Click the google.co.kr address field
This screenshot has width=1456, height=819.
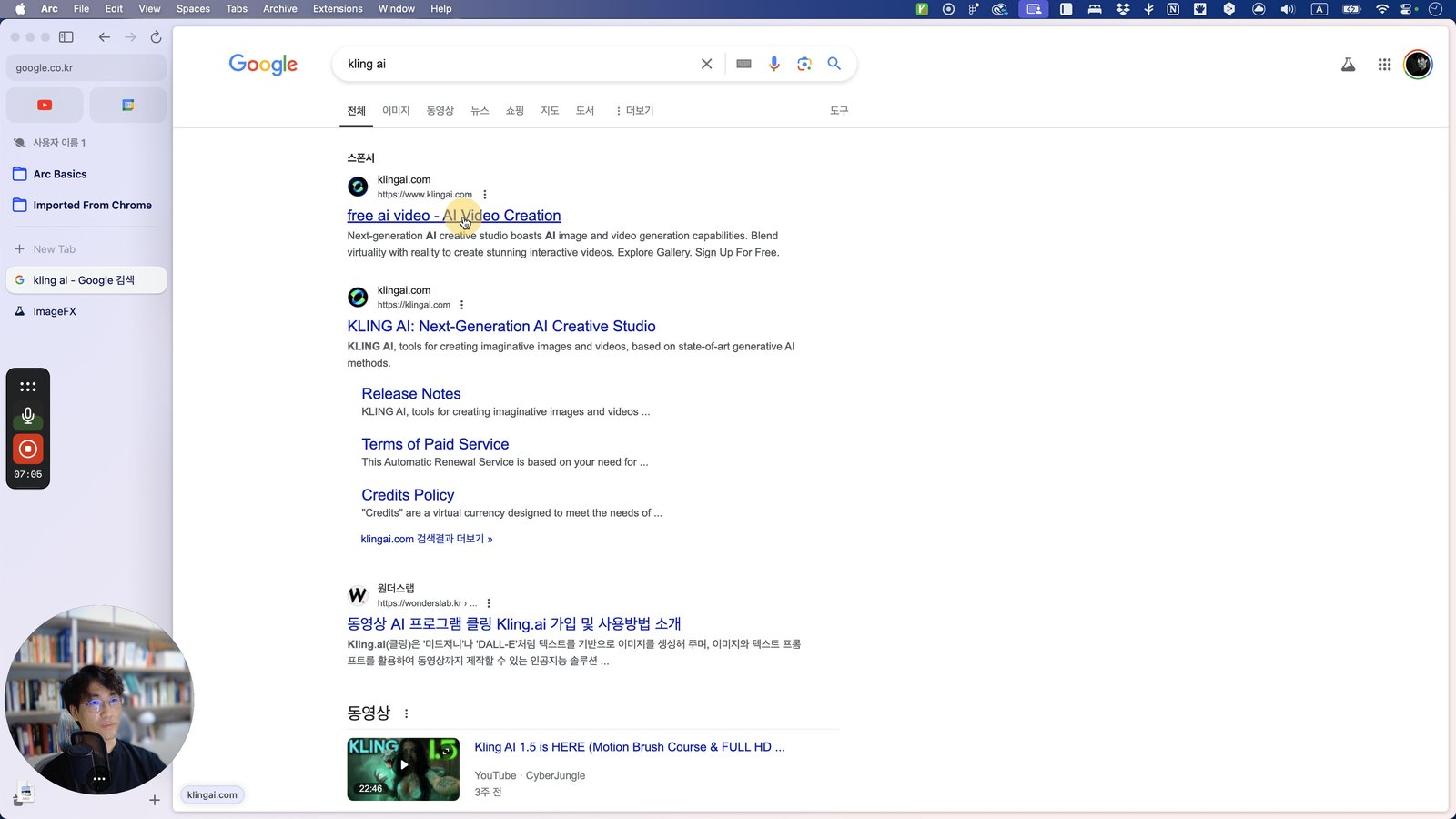click(x=86, y=68)
